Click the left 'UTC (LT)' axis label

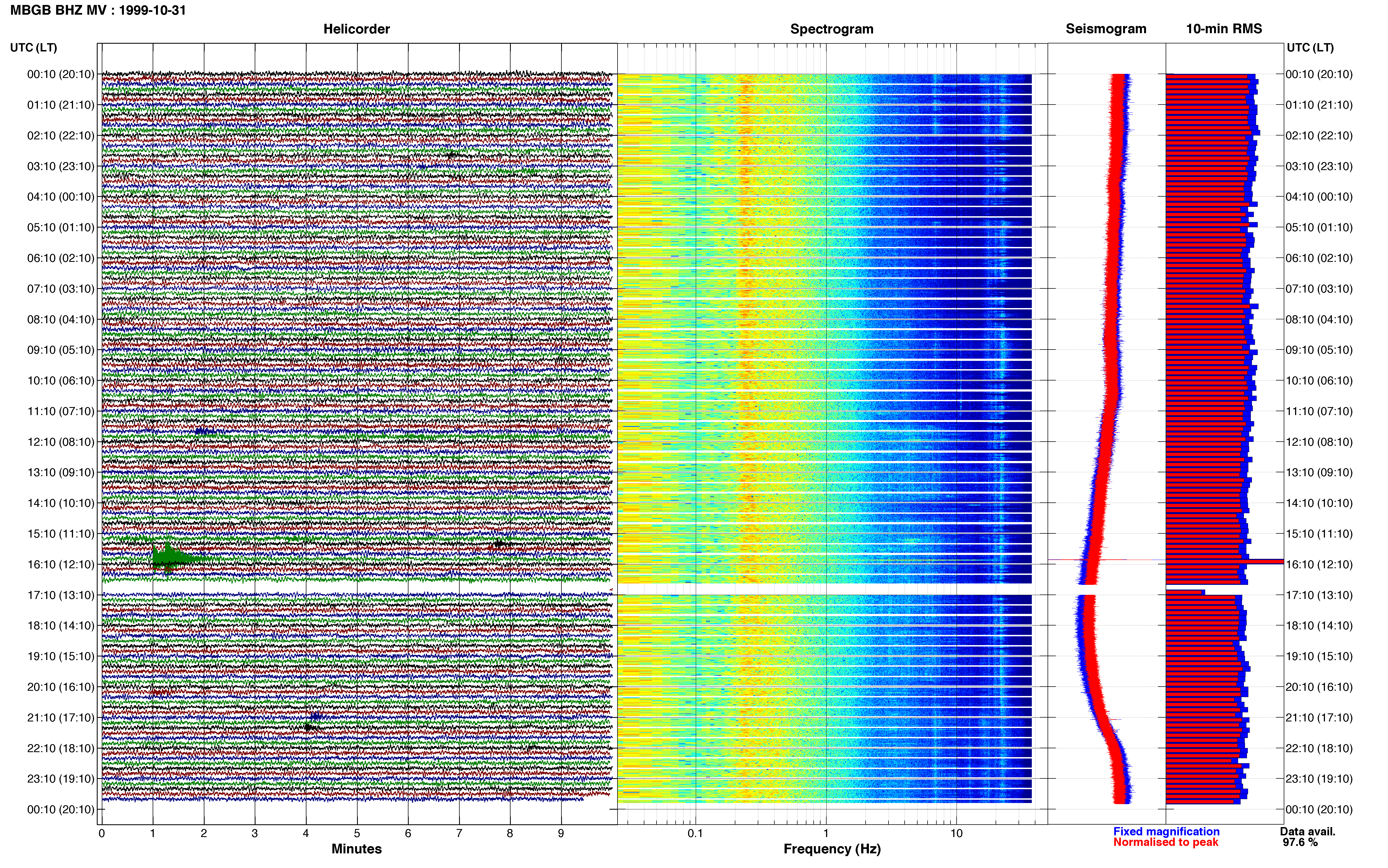coord(34,48)
